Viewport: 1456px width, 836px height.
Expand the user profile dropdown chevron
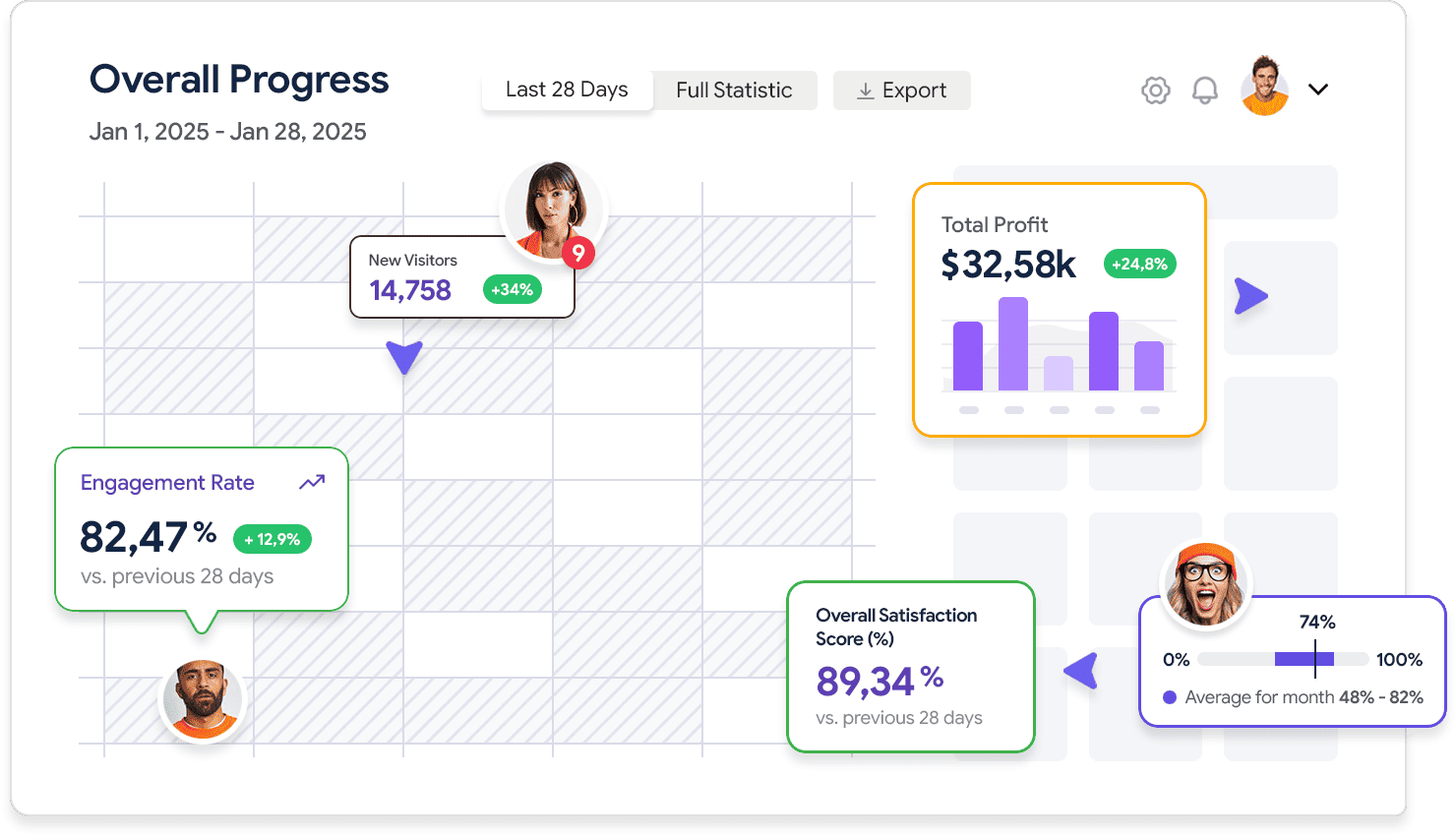tap(1318, 90)
